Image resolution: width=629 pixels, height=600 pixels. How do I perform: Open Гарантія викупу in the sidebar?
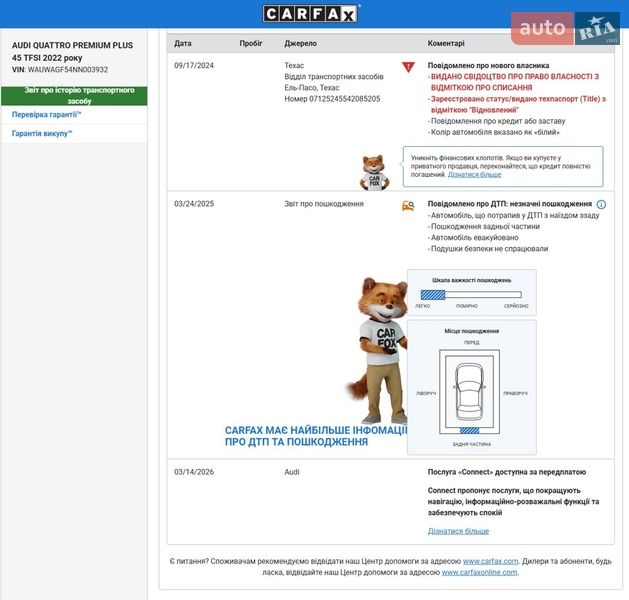(42, 134)
